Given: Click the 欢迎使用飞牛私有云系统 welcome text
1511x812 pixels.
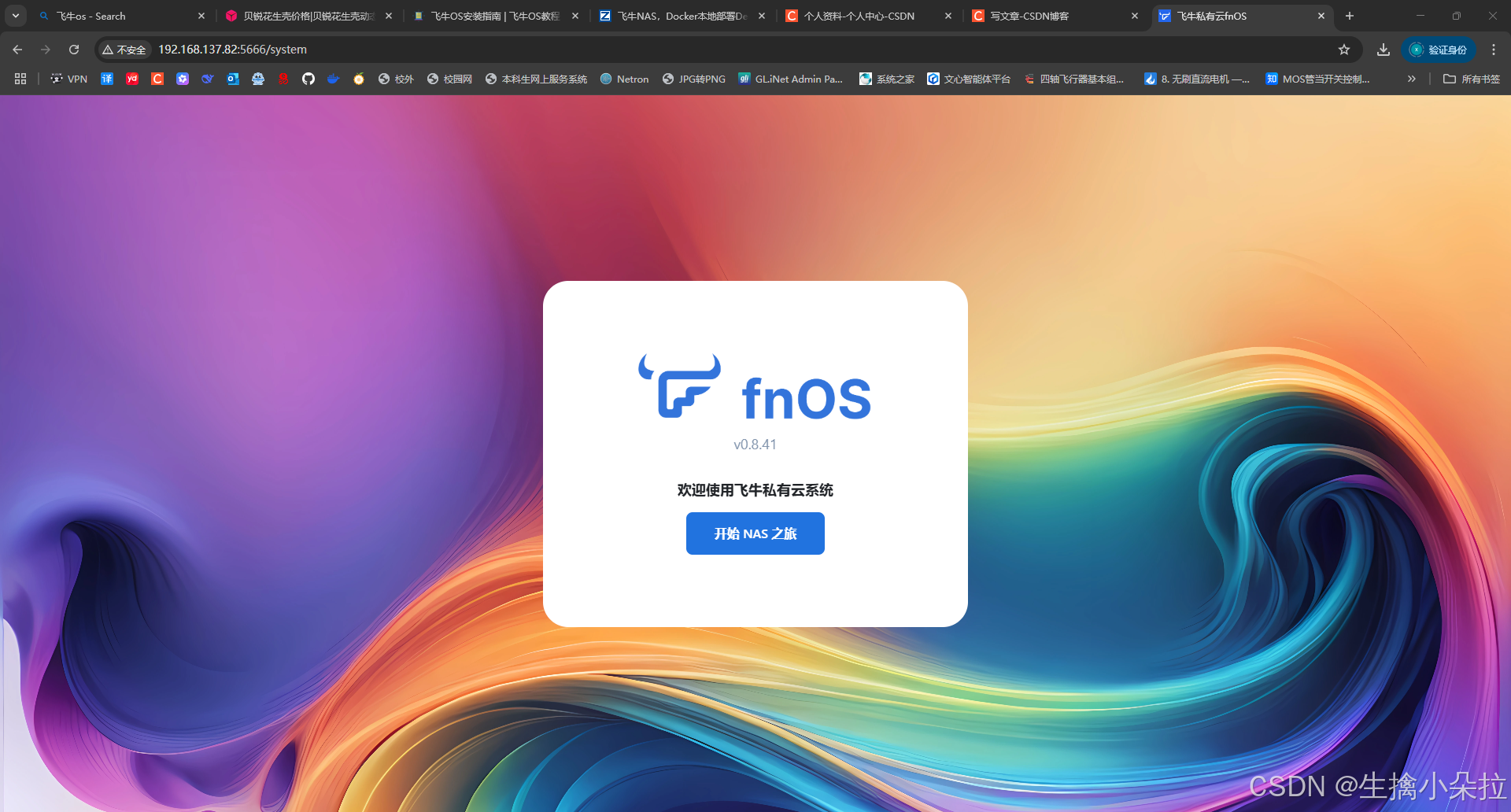Looking at the screenshot, I should tap(755, 490).
